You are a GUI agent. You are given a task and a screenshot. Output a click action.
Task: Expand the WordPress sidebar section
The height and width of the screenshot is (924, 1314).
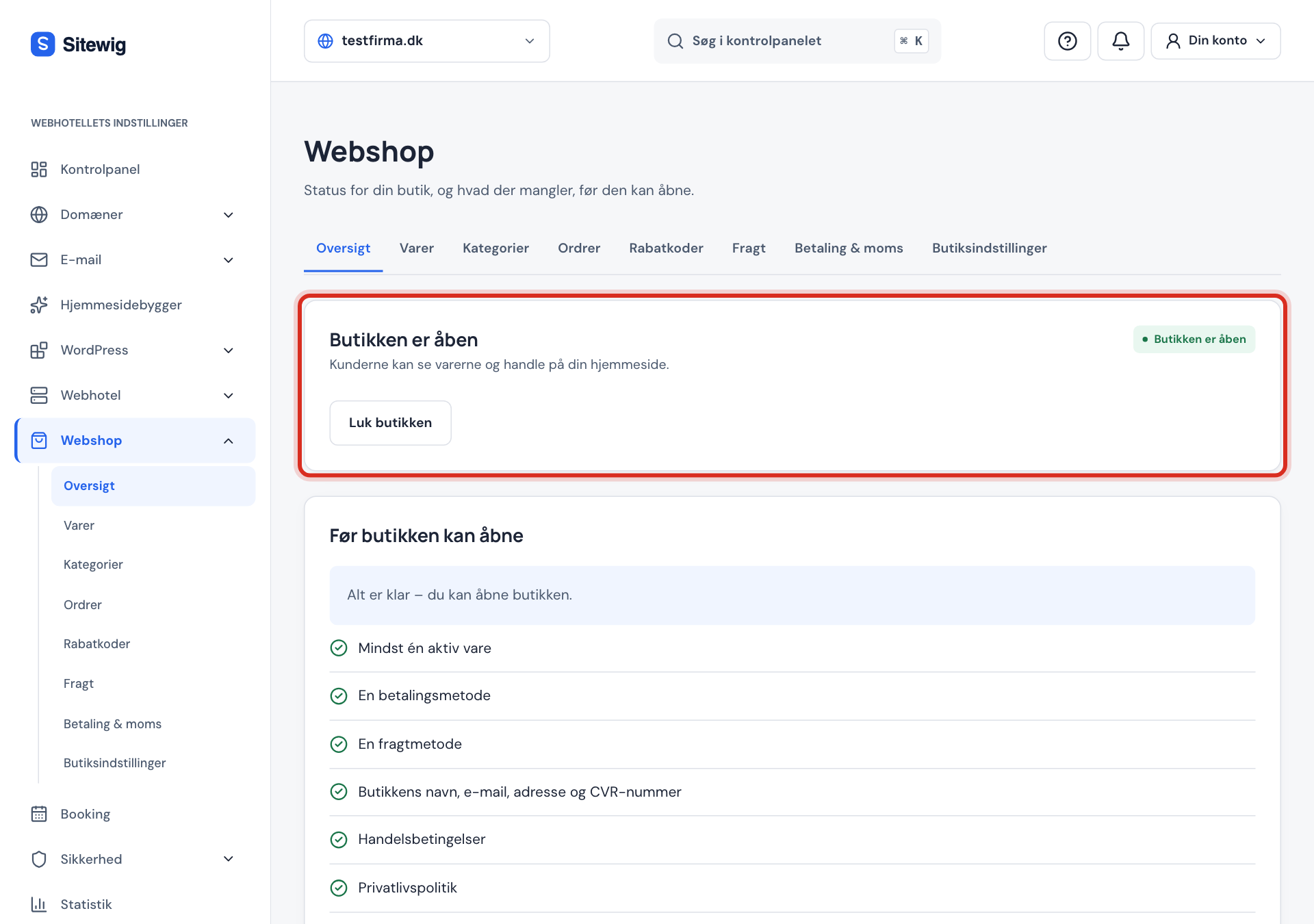tap(229, 350)
